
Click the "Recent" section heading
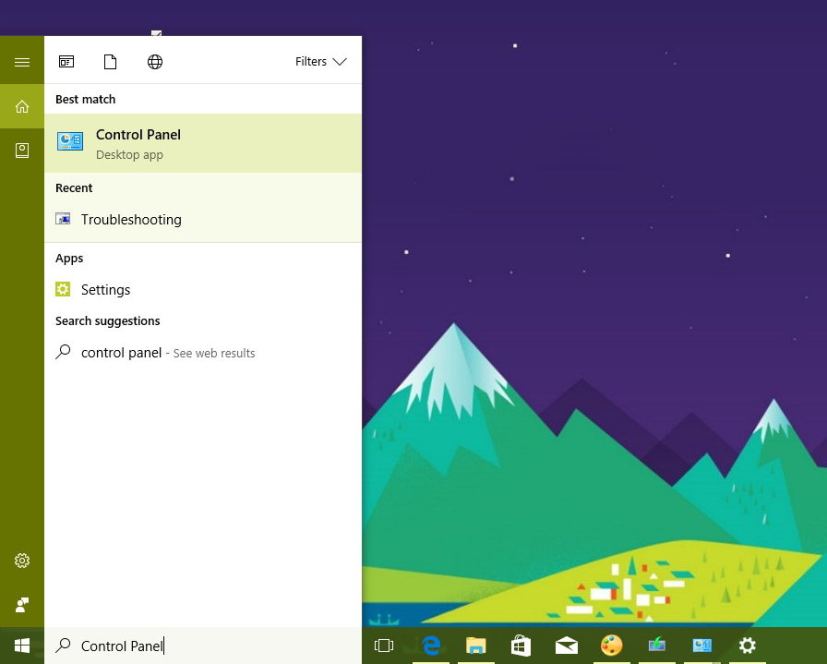point(74,188)
